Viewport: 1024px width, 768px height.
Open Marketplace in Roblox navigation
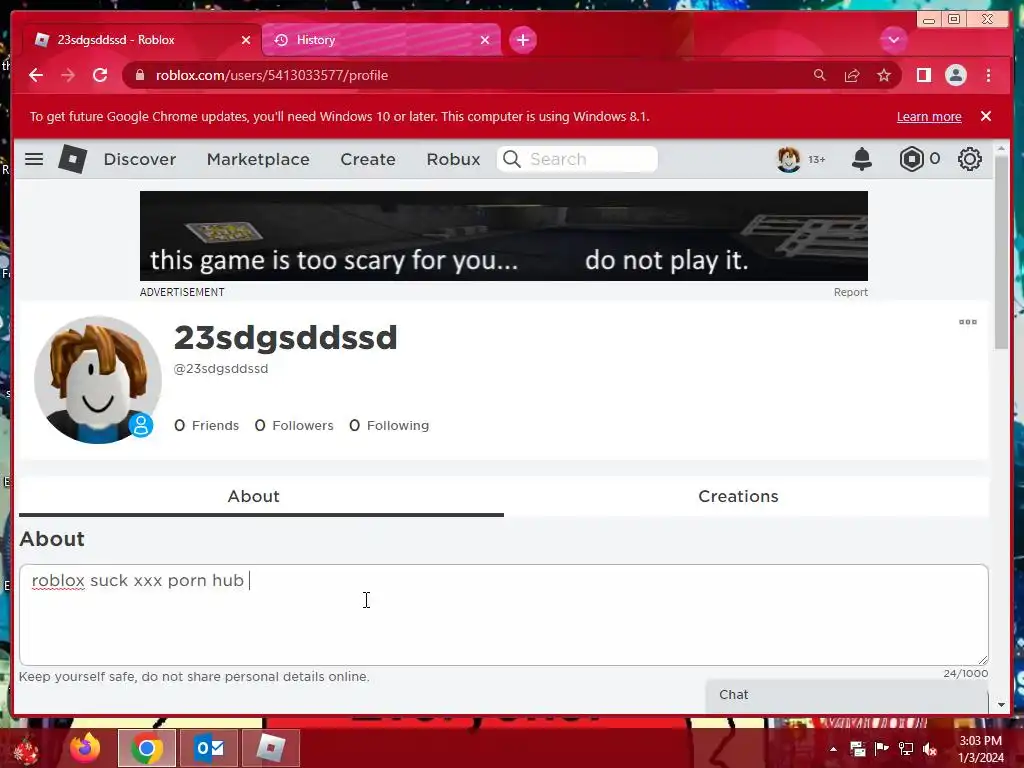tap(258, 159)
